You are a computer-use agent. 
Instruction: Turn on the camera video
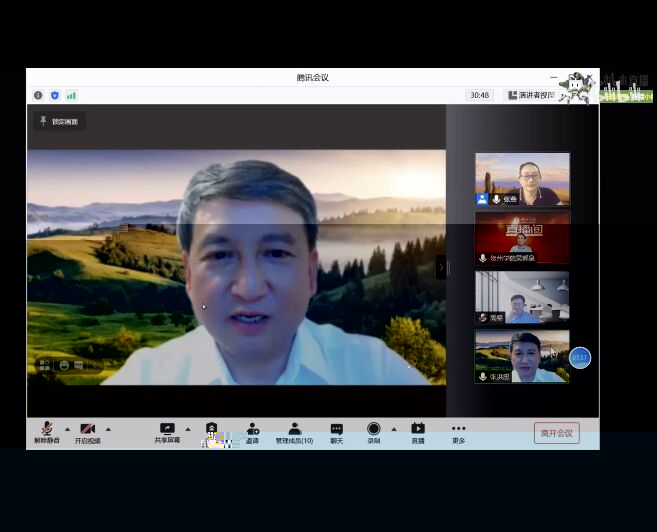pos(88,433)
